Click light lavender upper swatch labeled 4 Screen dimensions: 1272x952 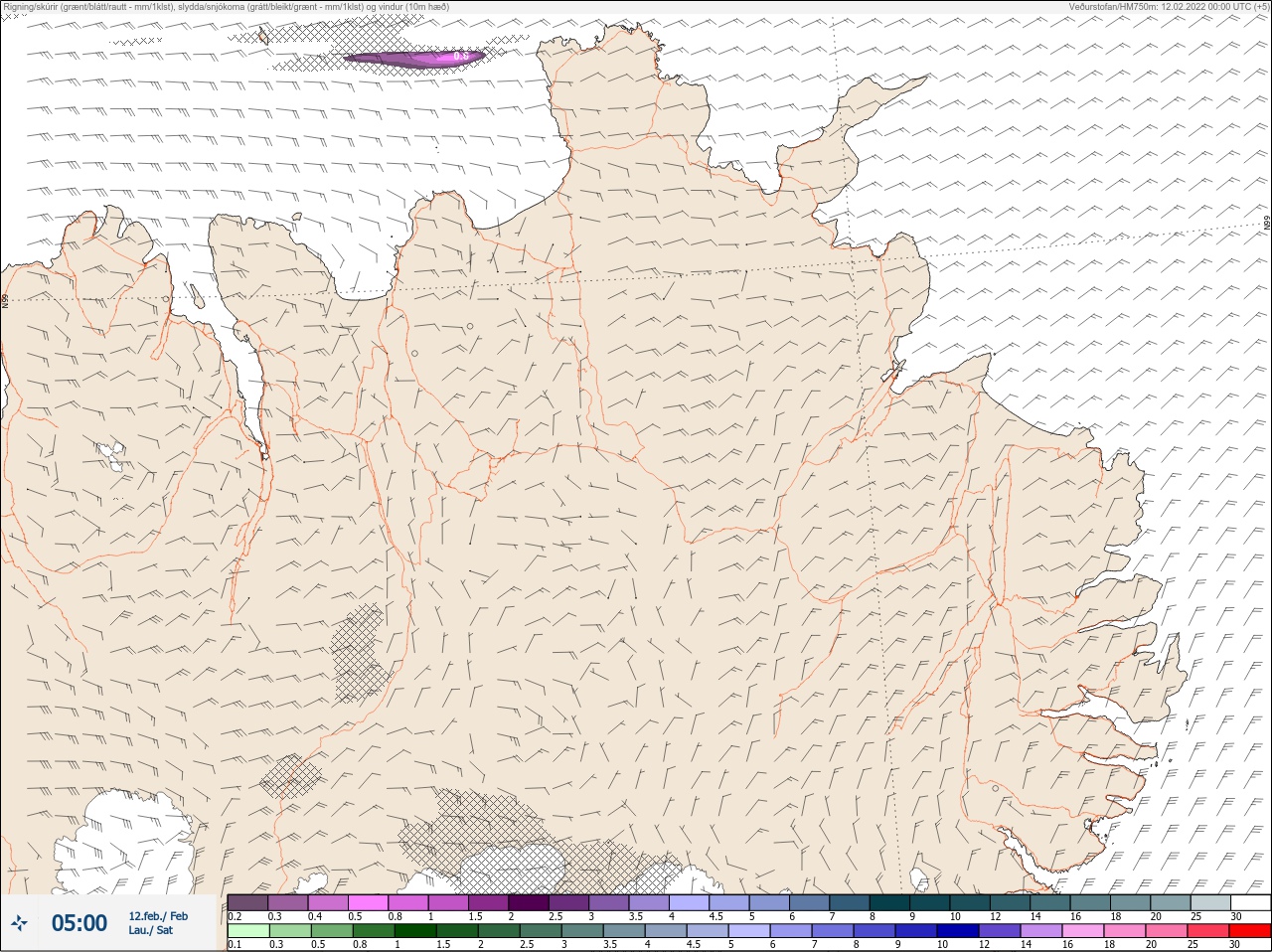(x=690, y=902)
